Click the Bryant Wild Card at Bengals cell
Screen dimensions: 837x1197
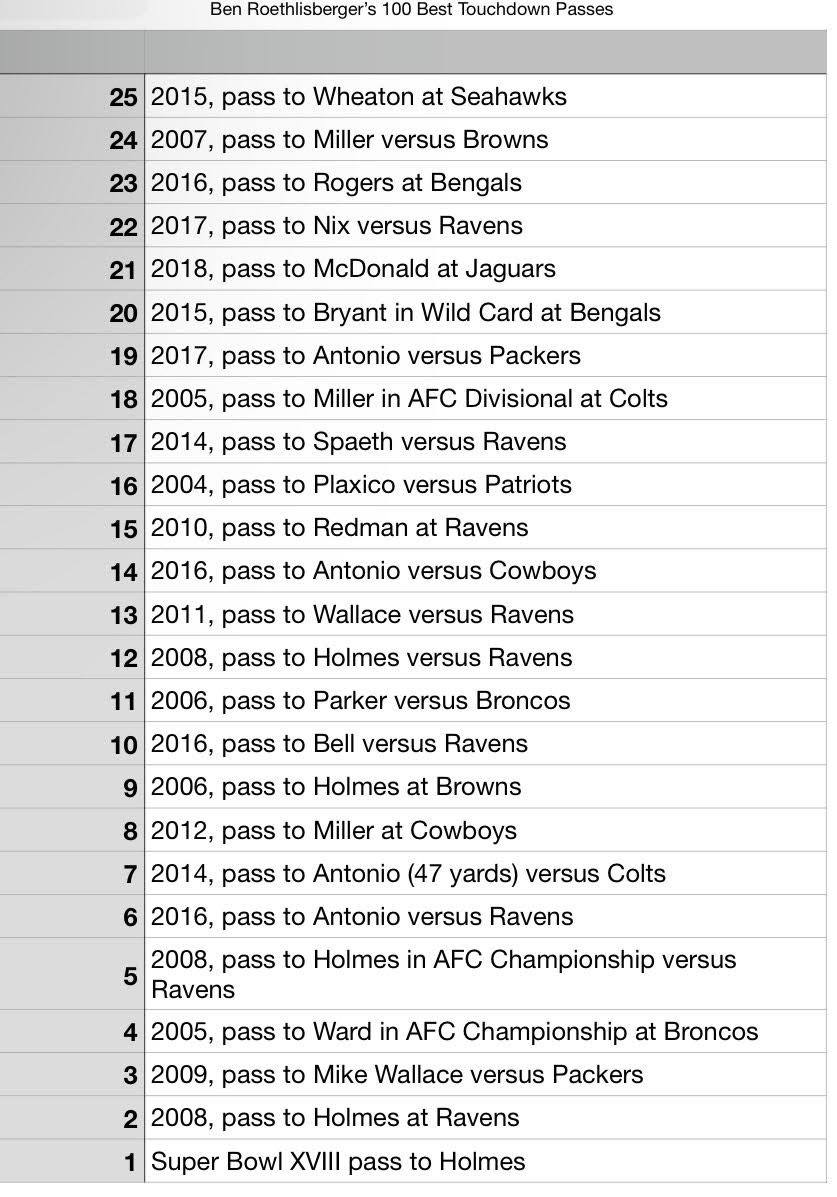click(485, 312)
